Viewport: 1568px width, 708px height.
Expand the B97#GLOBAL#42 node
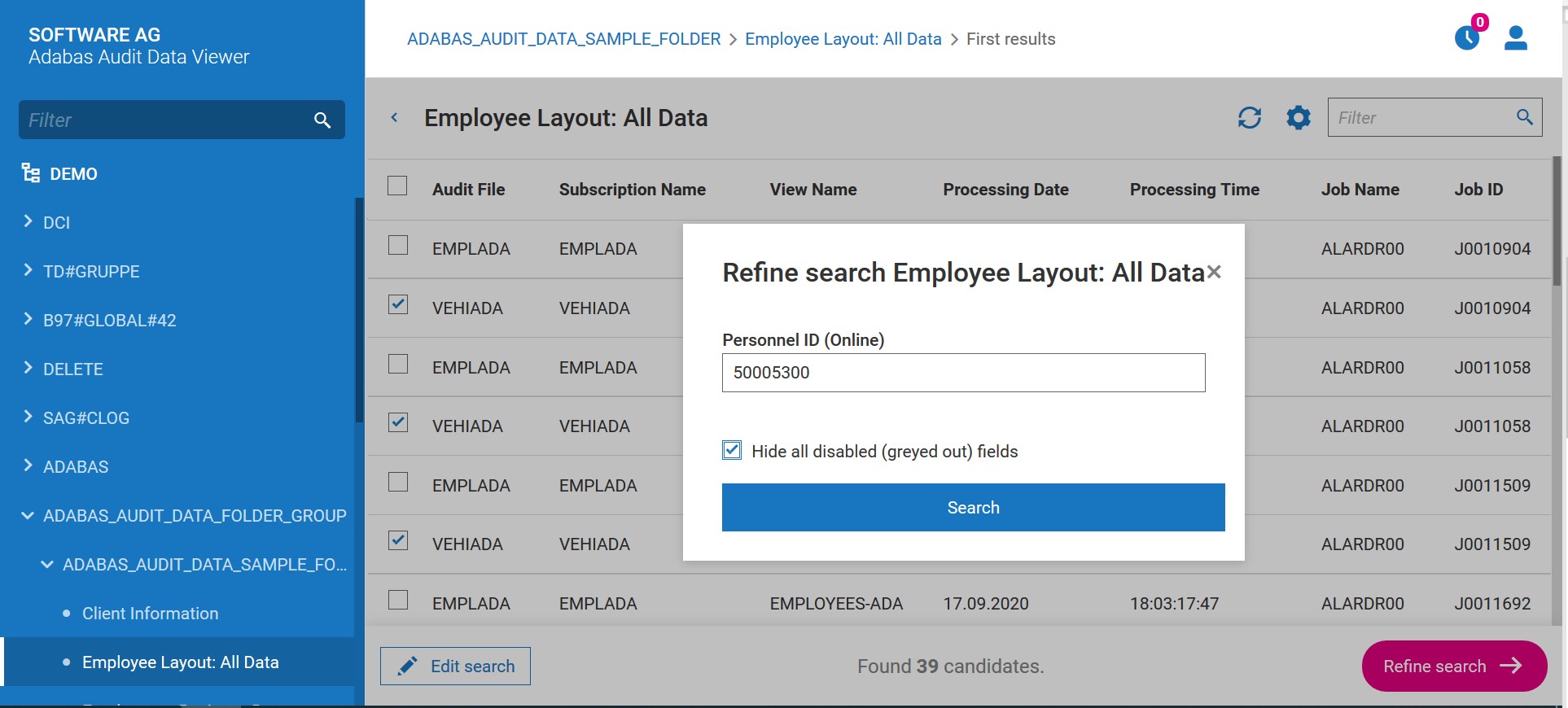pos(28,319)
